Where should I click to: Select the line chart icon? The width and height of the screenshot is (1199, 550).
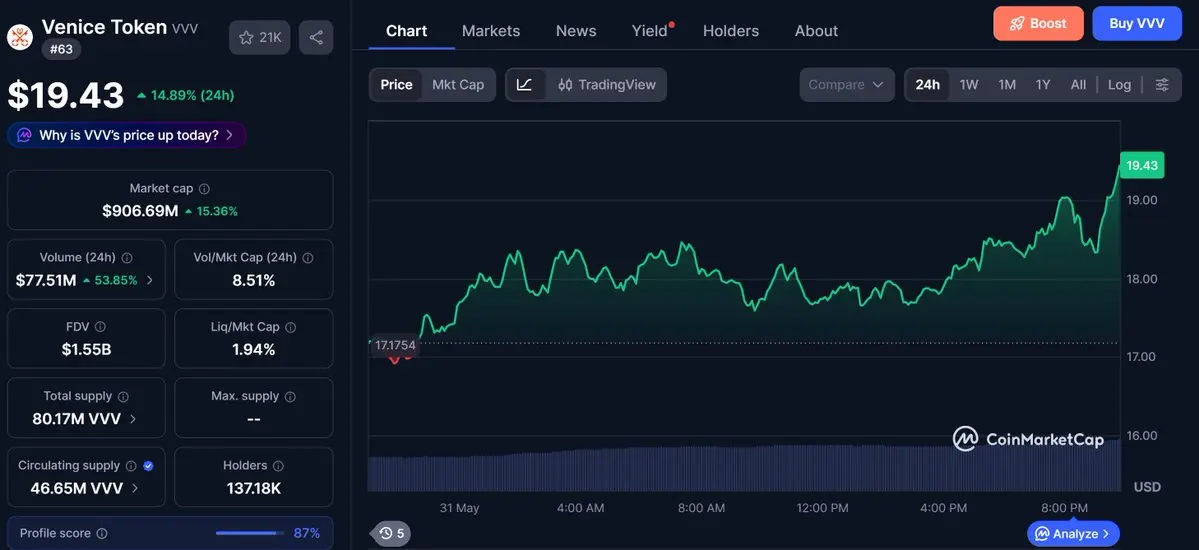click(x=525, y=85)
